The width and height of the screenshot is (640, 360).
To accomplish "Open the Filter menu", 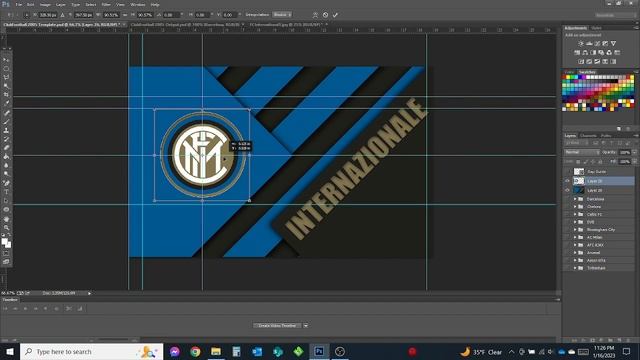I will coord(106,4).
